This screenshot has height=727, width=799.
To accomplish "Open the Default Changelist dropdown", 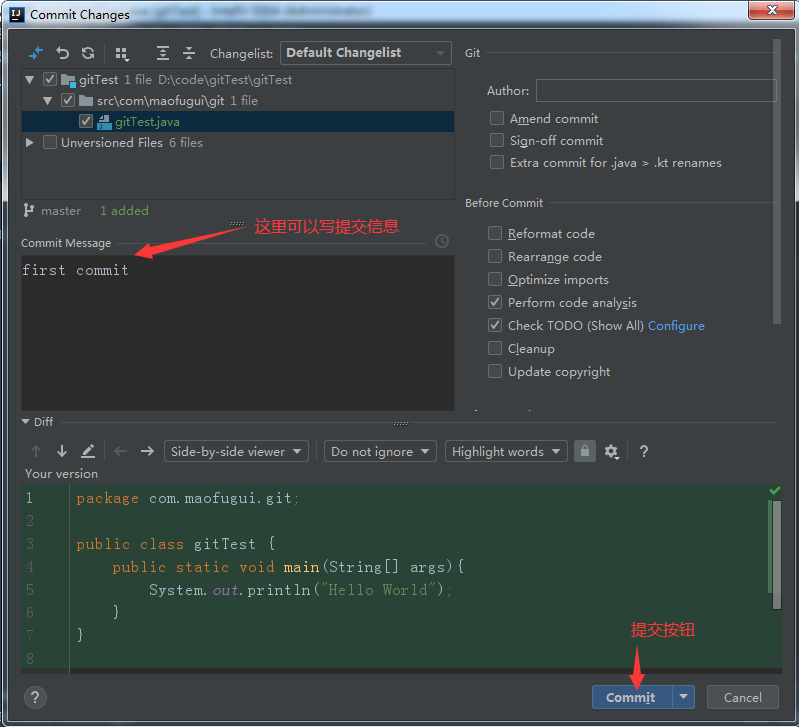I will click(x=365, y=53).
